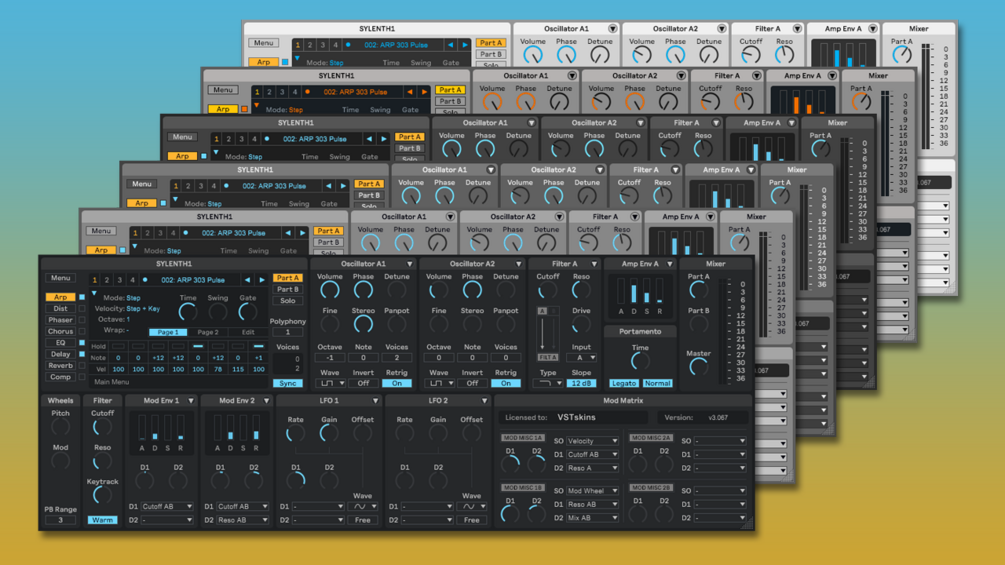Enable Dist effect checkbox, front window

point(82,309)
